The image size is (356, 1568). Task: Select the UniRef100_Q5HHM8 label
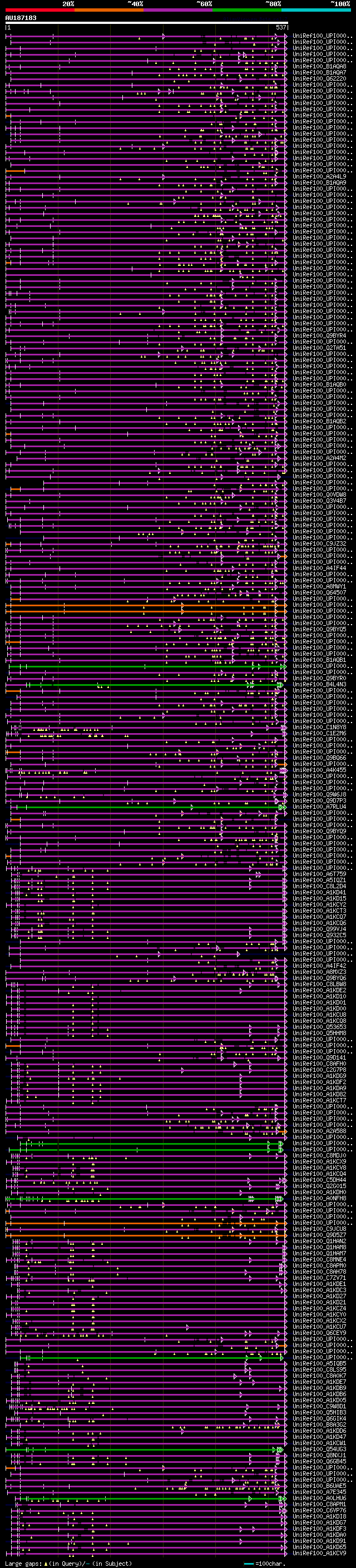pos(319,1033)
